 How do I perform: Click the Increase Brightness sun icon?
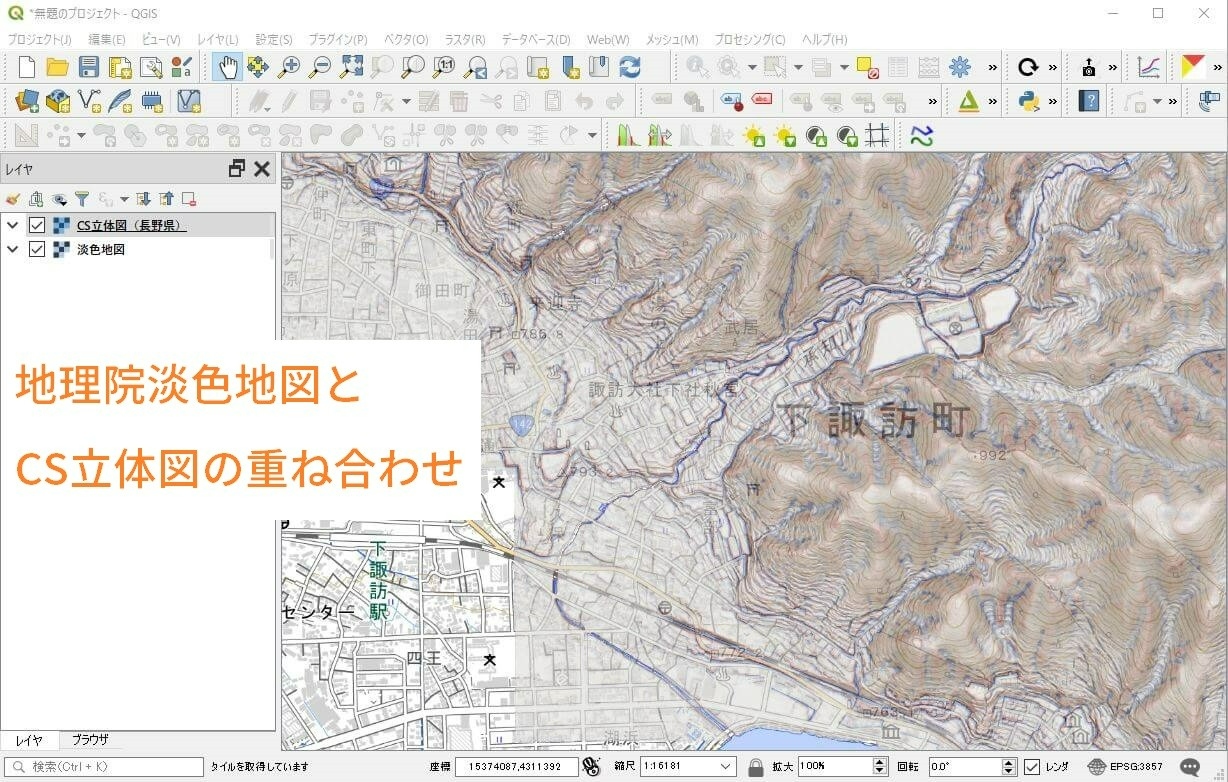753,135
